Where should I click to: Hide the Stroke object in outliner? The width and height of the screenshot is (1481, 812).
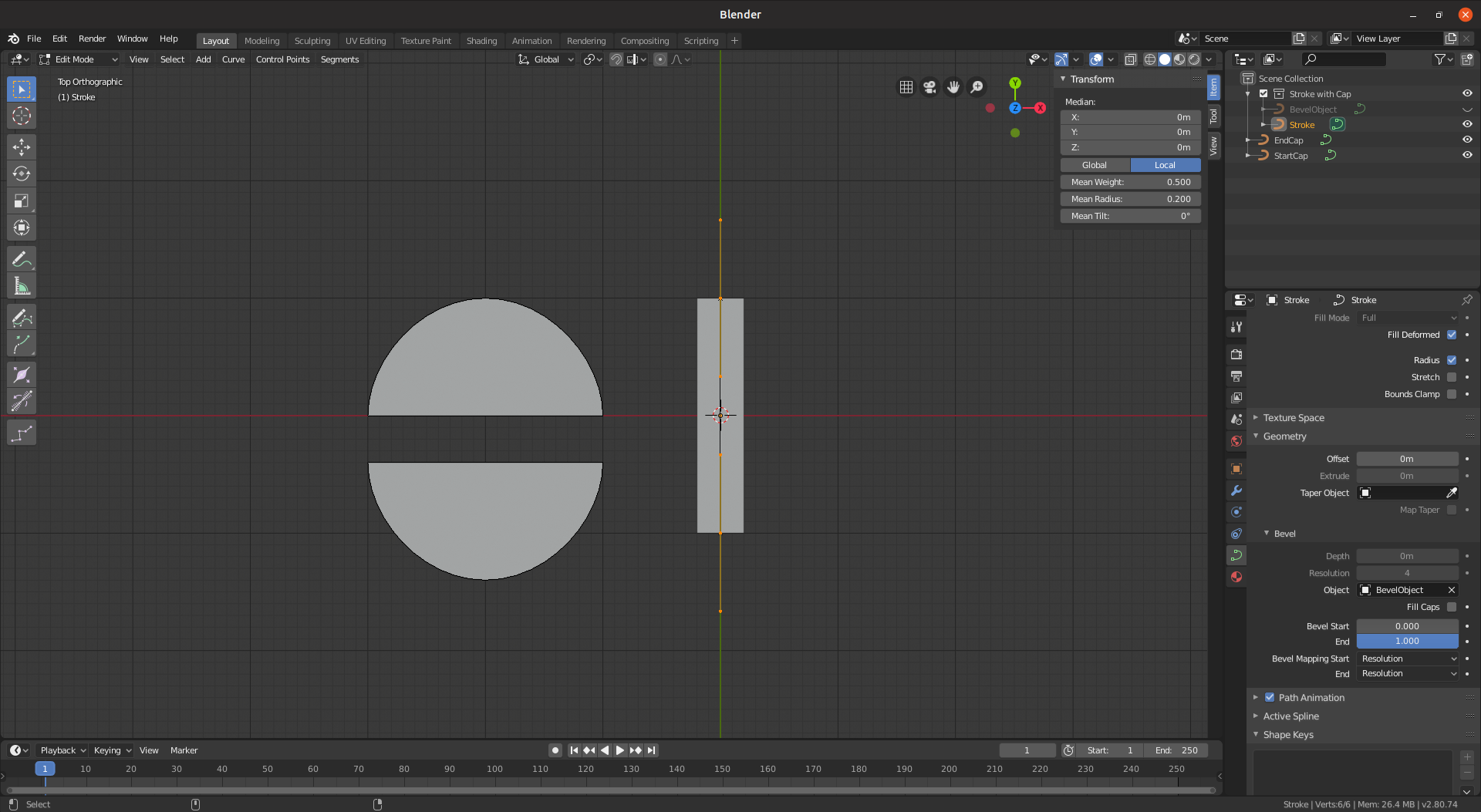(1467, 124)
